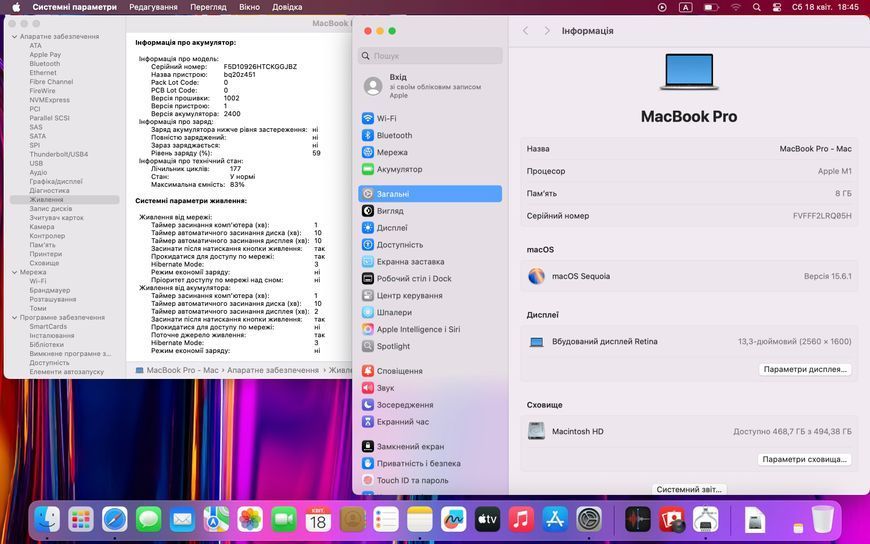
Task: Select Пам'ять in hardware list
Action: [42, 245]
